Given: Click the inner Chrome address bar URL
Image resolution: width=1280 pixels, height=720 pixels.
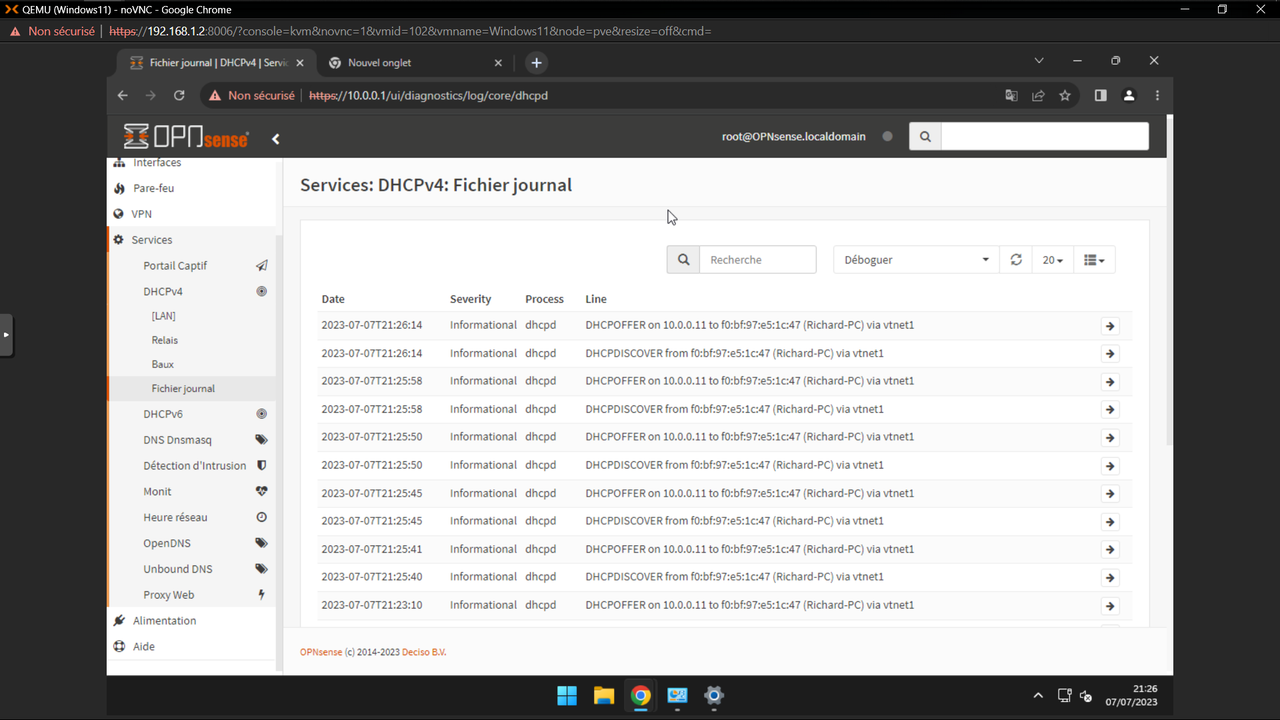Looking at the screenshot, I should (x=428, y=96).
